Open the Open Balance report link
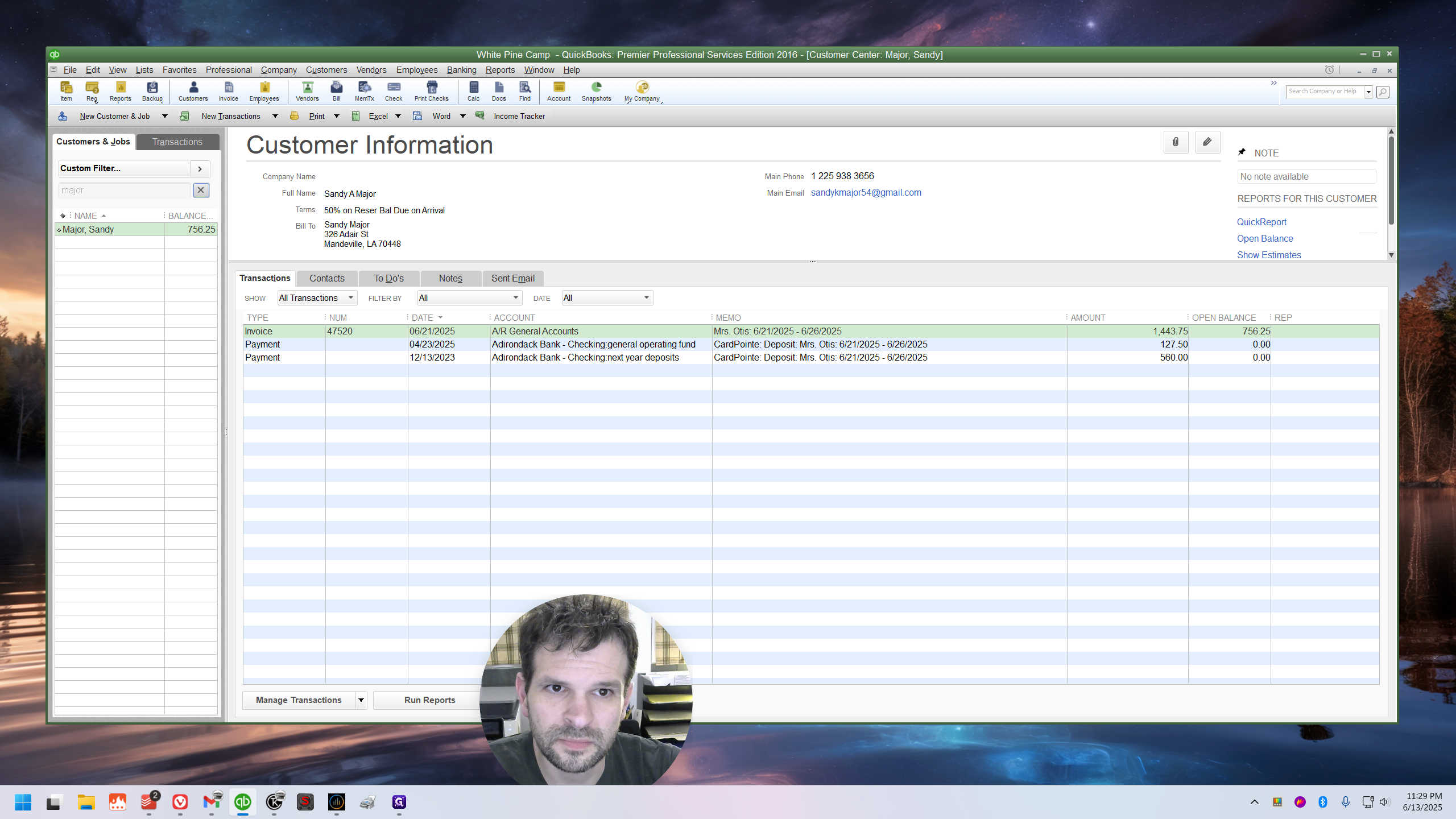 click(x=1265, y=238)
